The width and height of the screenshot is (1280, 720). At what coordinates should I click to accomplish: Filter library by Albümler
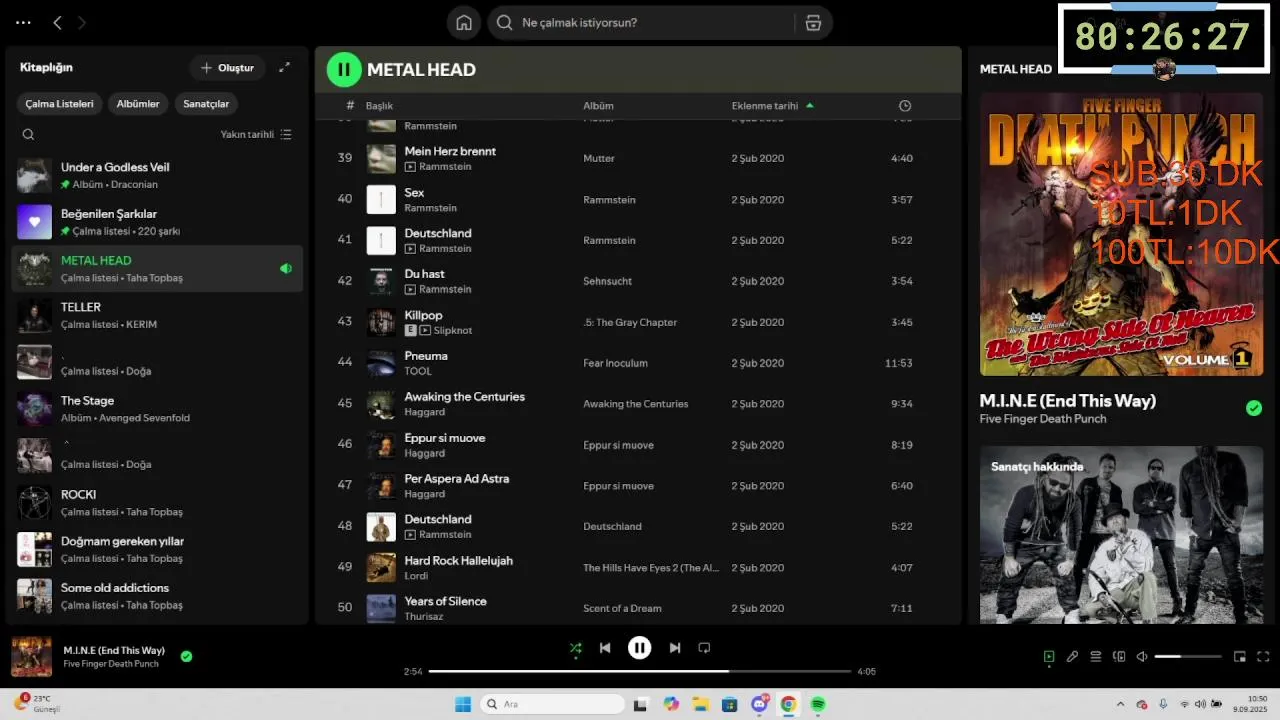pyautogui.click(x=138, y=104)
